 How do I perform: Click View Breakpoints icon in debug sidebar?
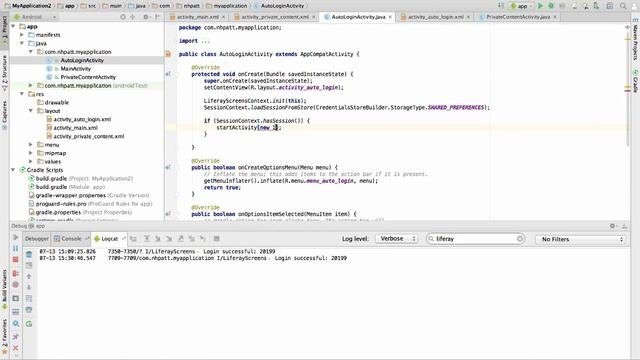[16, 273]
